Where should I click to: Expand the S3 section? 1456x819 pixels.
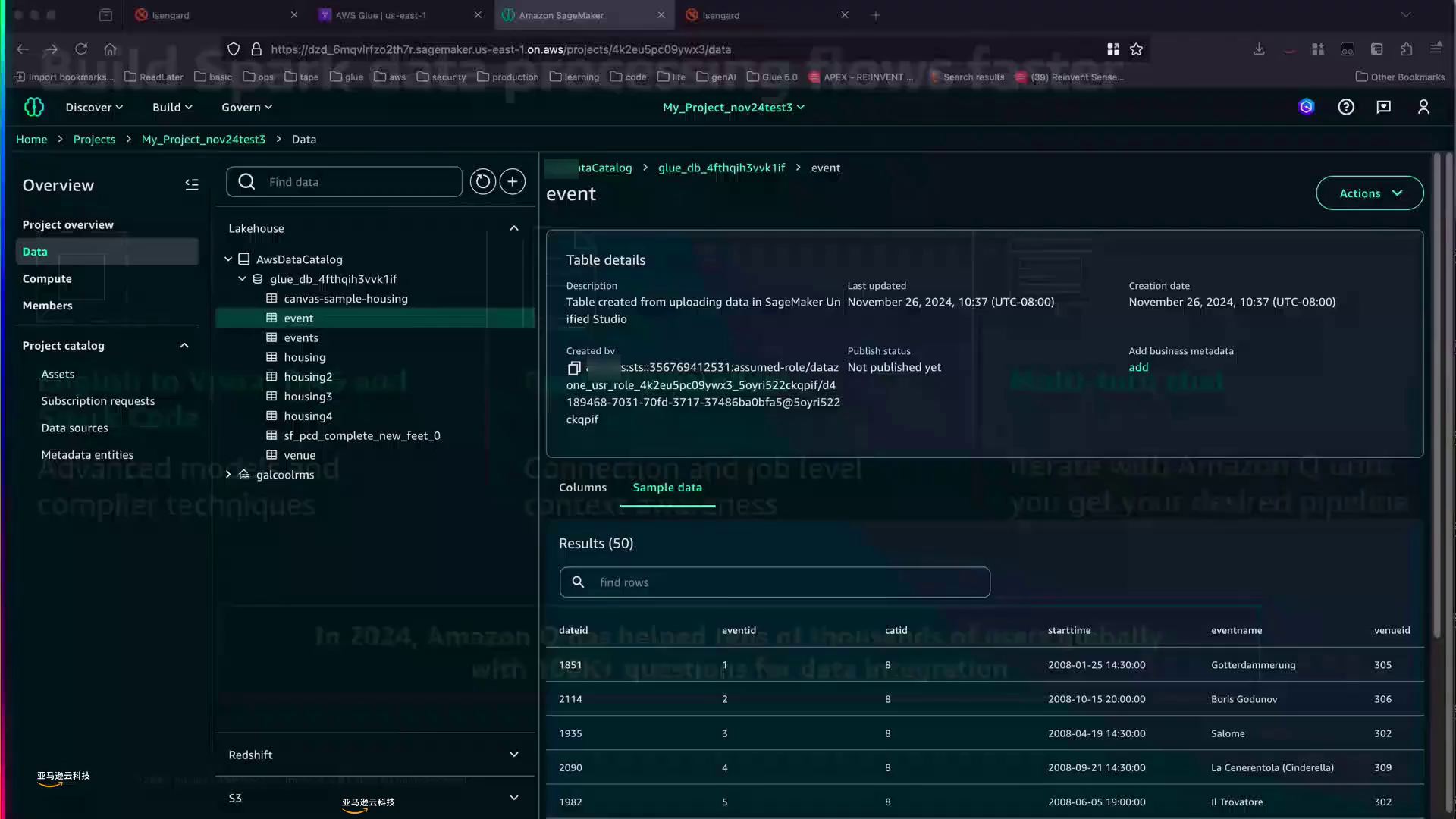point(513,798)
